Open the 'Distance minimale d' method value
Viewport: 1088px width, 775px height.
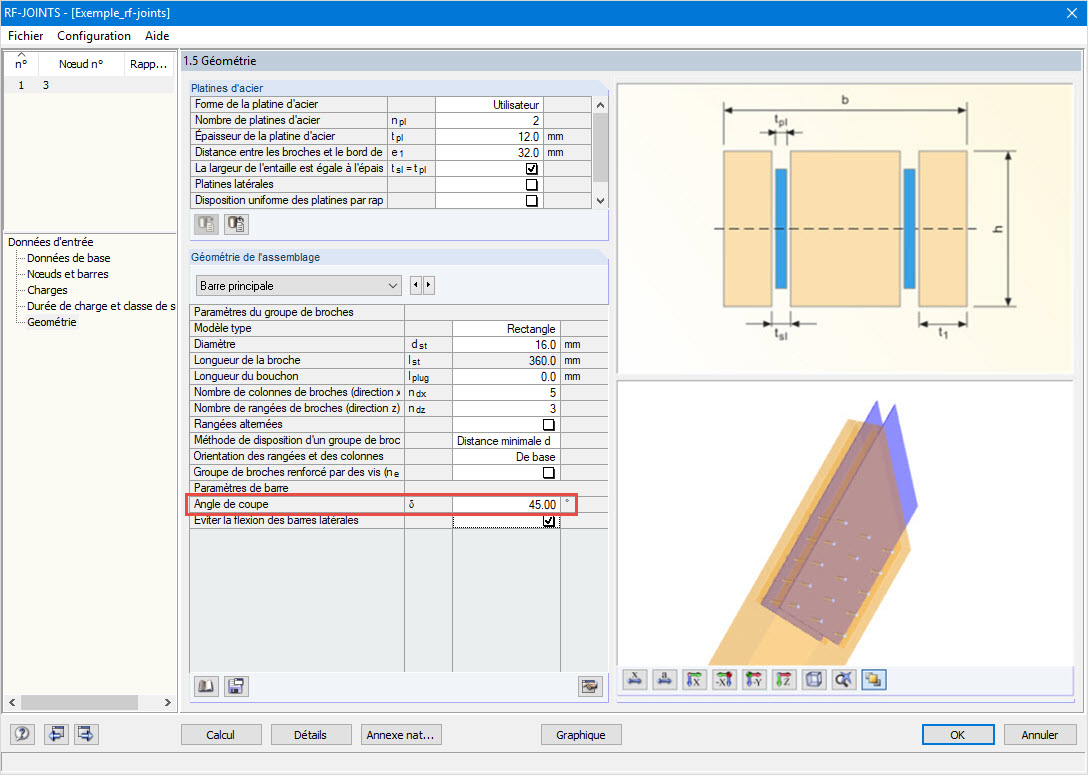coord(506,441)
